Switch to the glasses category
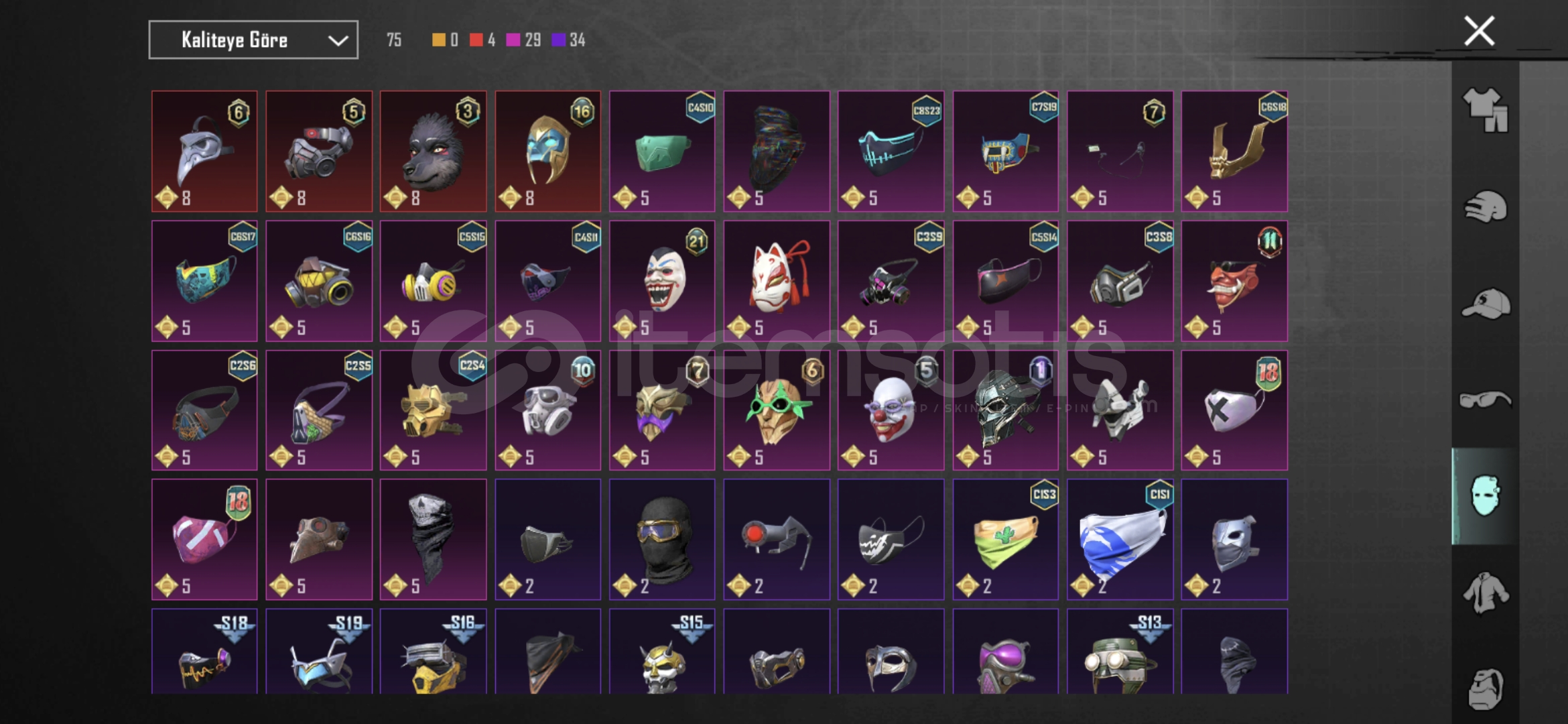The width and height of the screenshot is (1568, 724). tap(1486, 400)
